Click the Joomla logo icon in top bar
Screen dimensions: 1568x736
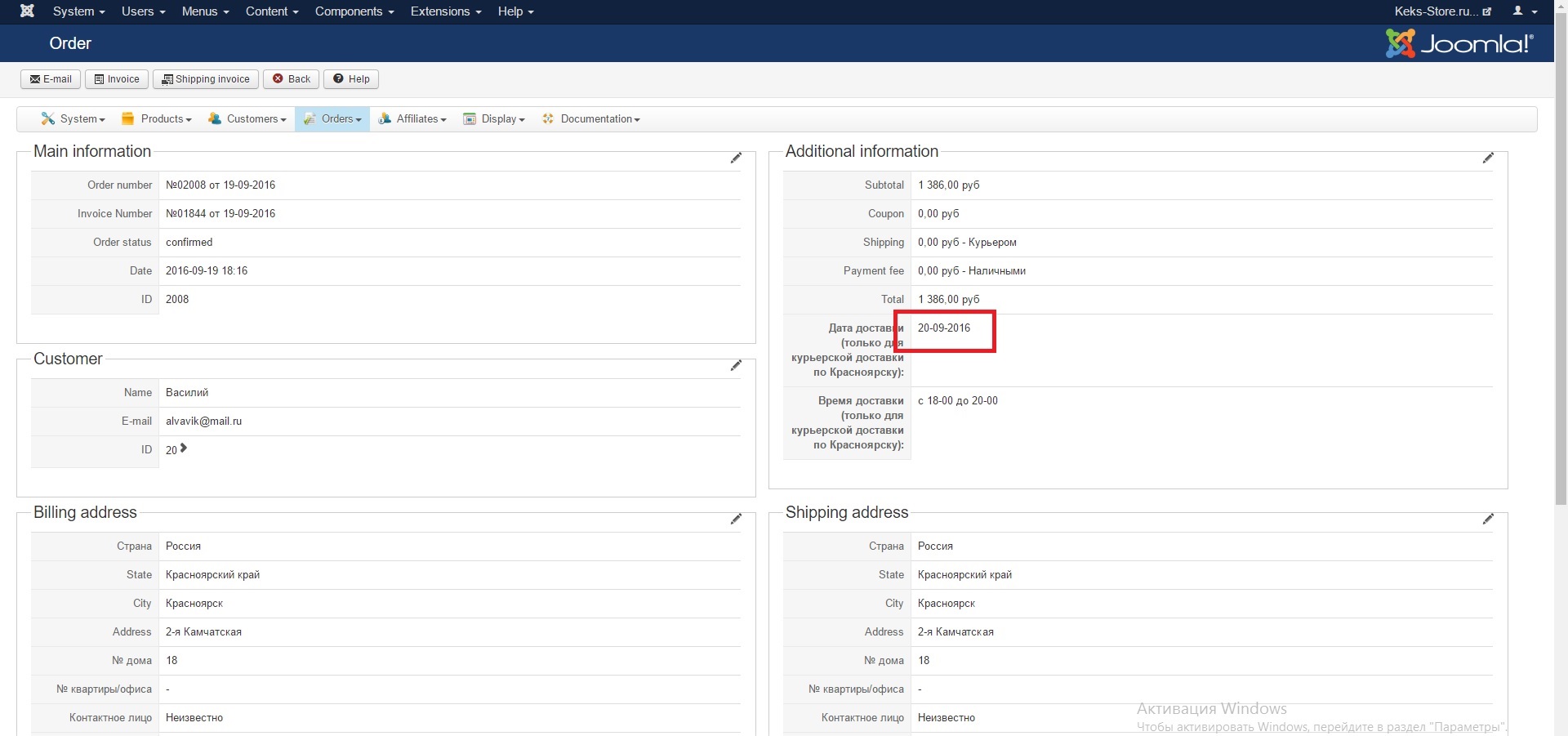point(27,11)
